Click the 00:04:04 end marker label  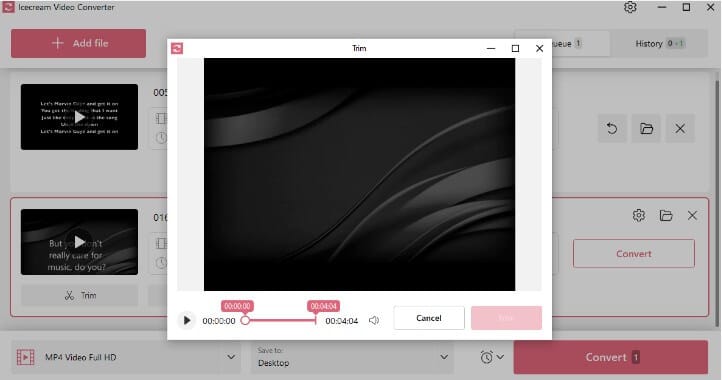point(323,306)
